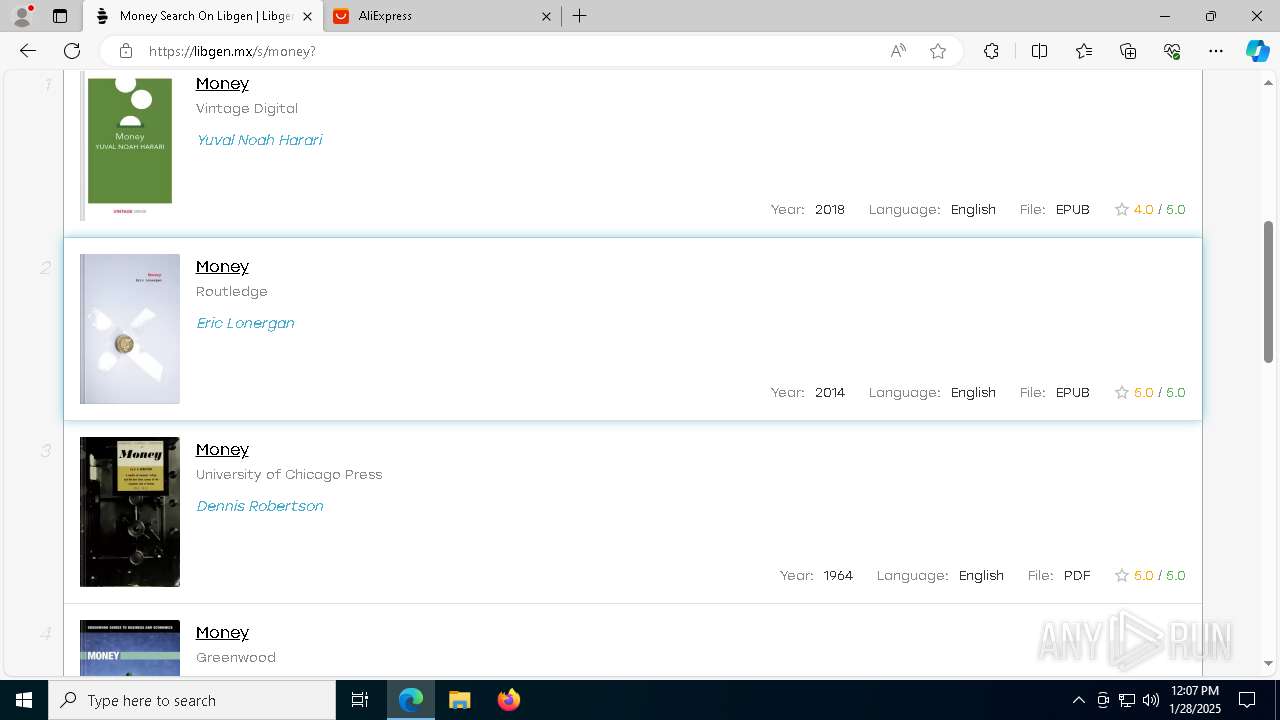Screen dimensions: 1280x720
Task: Open the Dennis Robertson book cover thumbnail
Action: (x=130, y=512)
